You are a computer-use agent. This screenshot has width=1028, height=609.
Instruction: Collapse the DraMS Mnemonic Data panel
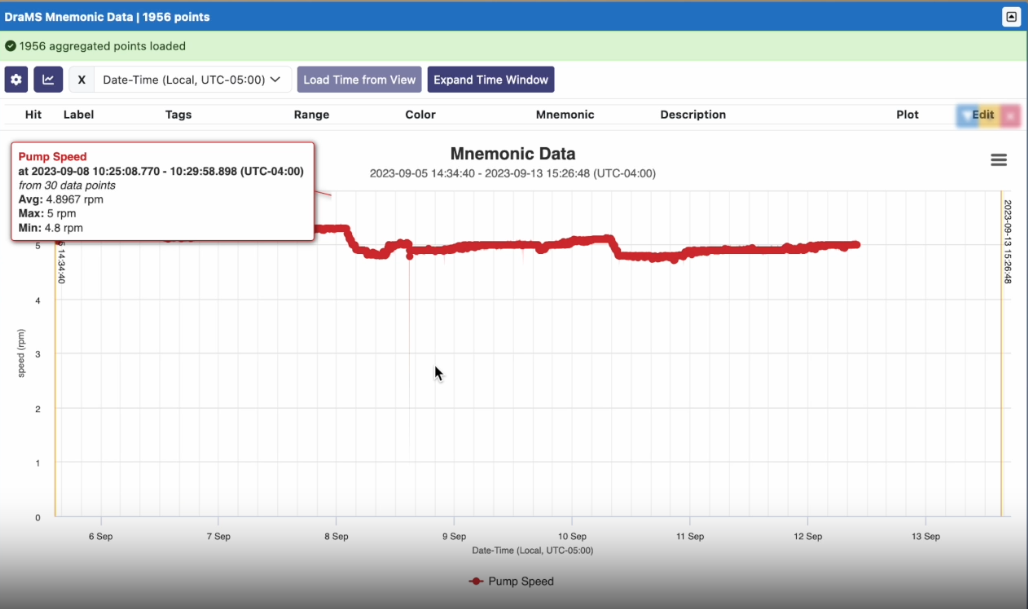coord(1010,17)
